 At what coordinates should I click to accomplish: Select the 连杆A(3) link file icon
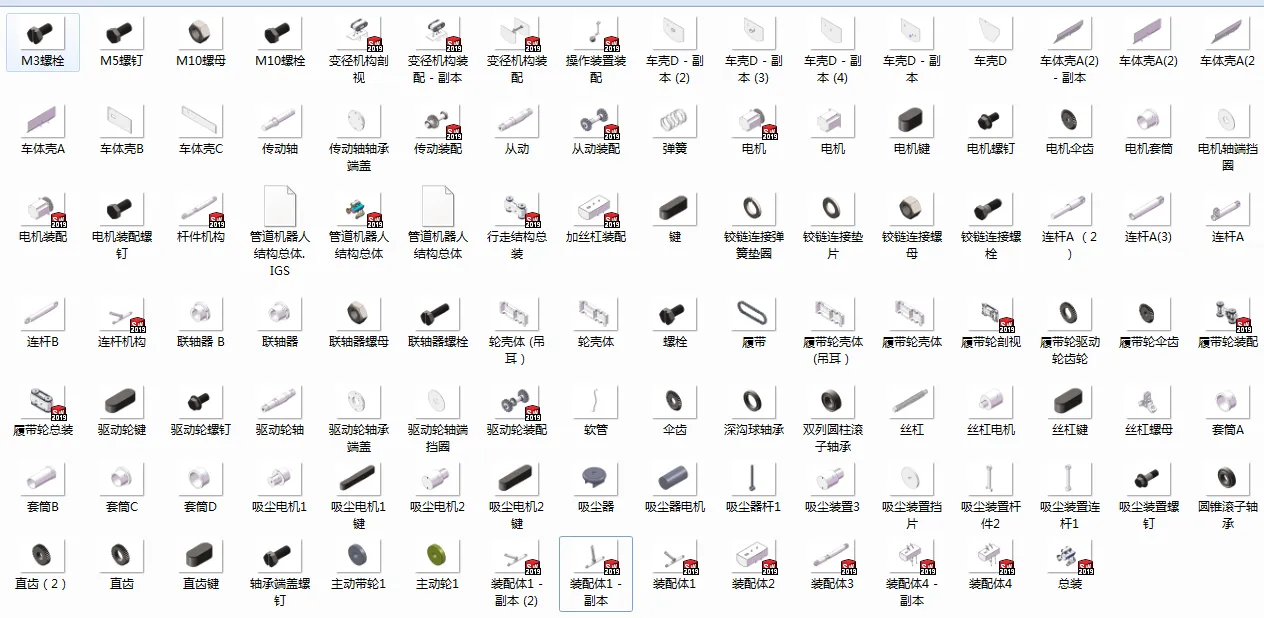[1147, 210]
